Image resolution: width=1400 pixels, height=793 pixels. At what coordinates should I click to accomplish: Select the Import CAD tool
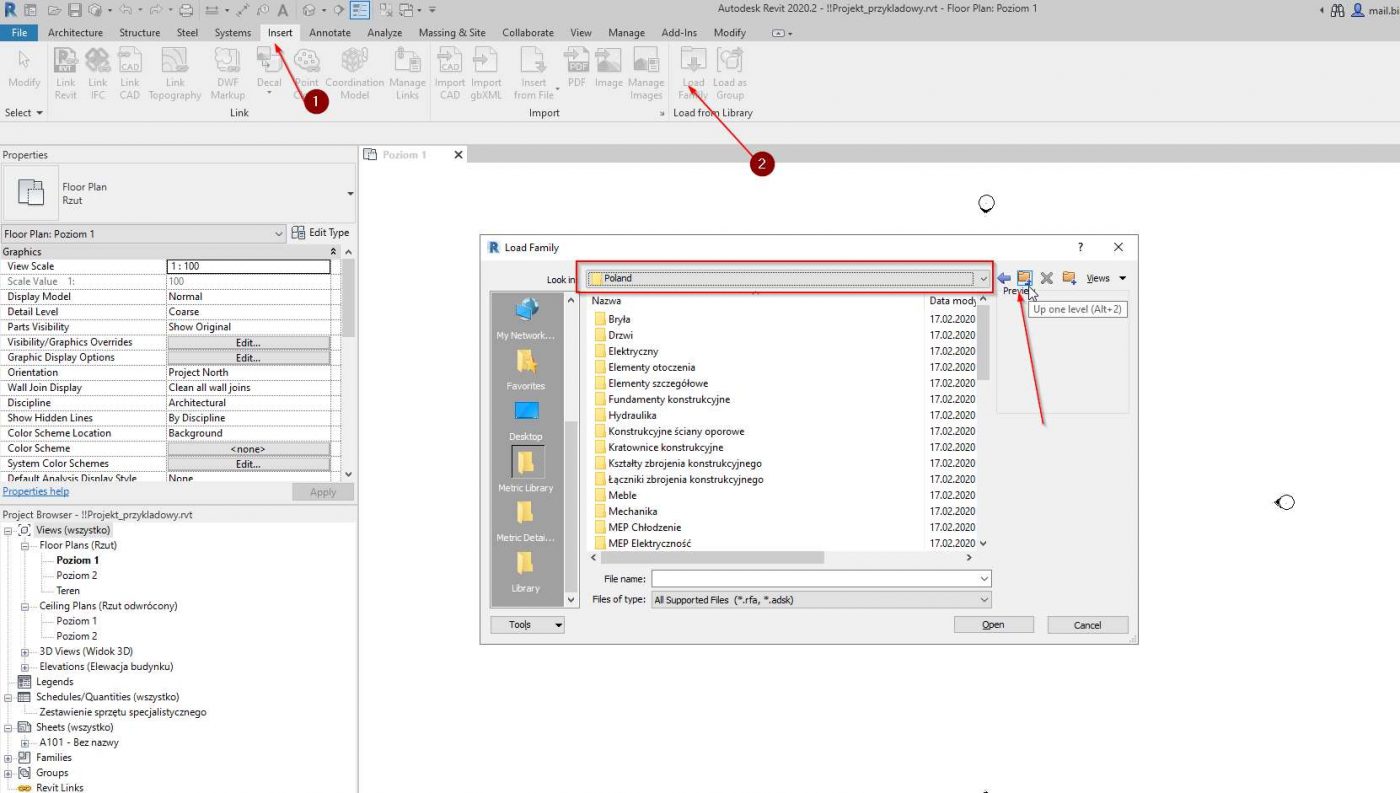pyautogui.click(x=449, y=75)
